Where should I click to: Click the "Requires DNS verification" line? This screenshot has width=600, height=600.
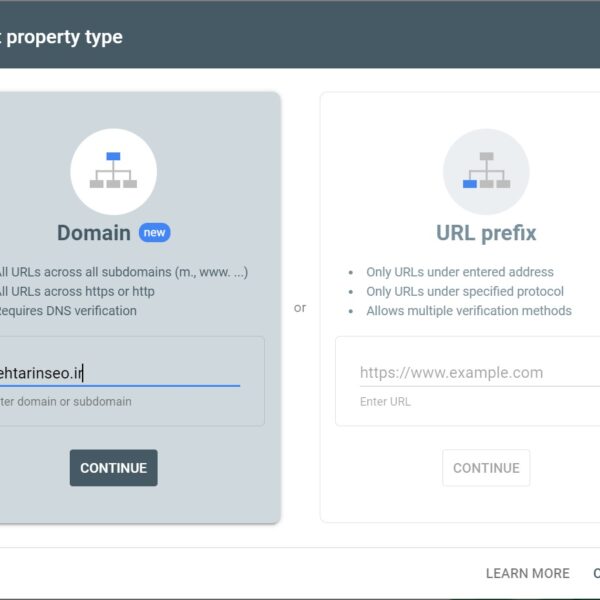coord(68,311)
